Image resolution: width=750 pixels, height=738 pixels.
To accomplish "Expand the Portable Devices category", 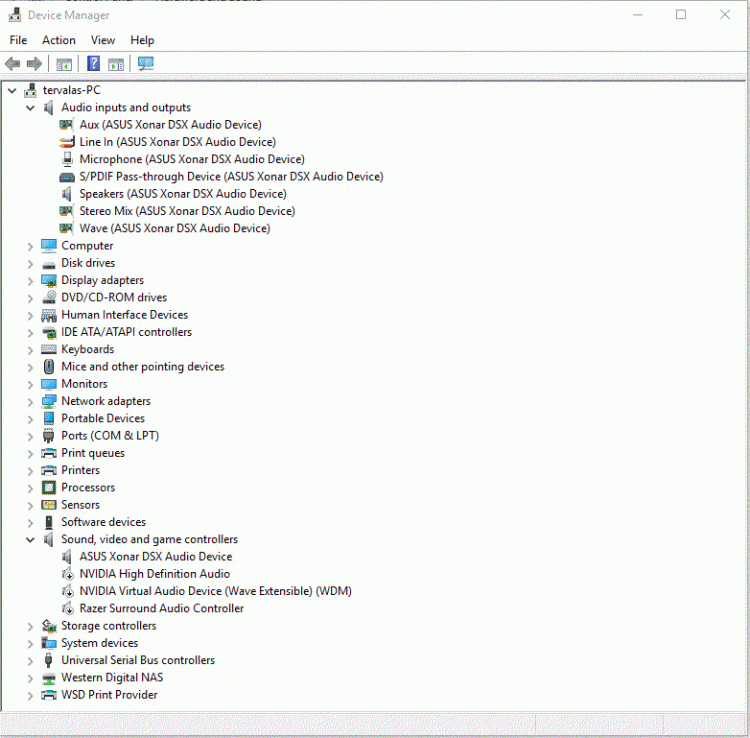I will pyautogui.click(x=30, y=419).
